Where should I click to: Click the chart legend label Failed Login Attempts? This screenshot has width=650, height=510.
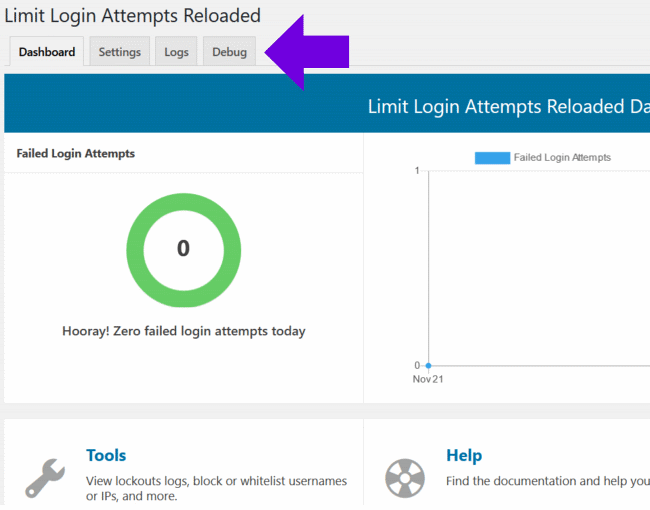tap(561, 157)
